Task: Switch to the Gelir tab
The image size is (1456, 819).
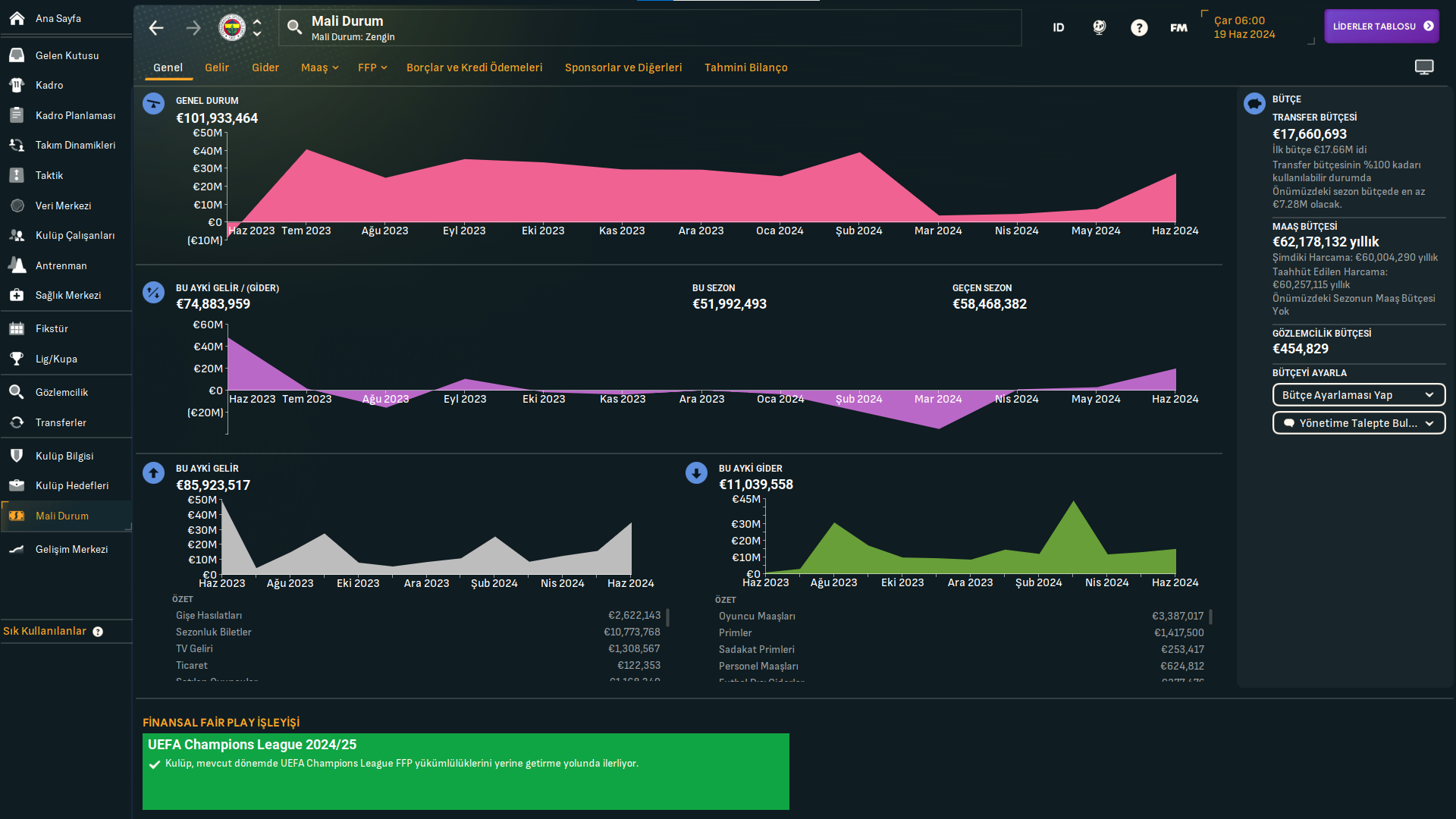Action: (217, 67)
